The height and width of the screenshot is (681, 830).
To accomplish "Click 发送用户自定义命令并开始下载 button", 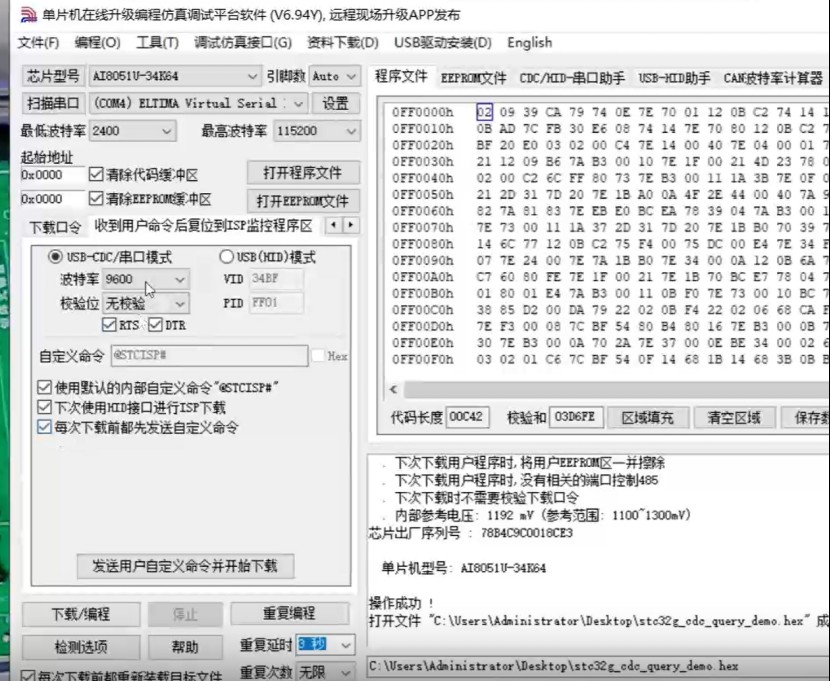I will click(185, 566).
